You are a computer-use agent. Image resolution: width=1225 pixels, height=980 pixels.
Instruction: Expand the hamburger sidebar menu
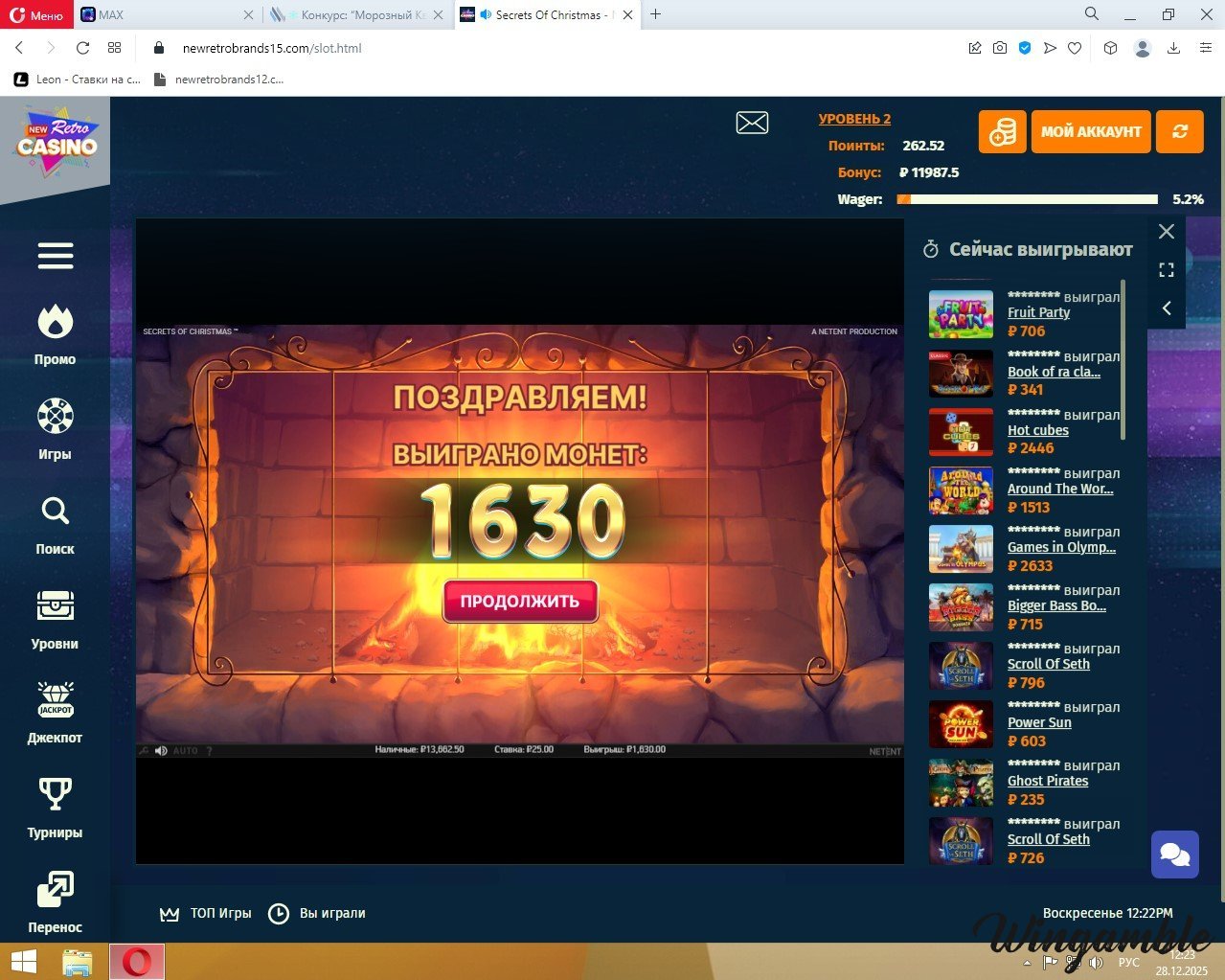click(55, 256)
